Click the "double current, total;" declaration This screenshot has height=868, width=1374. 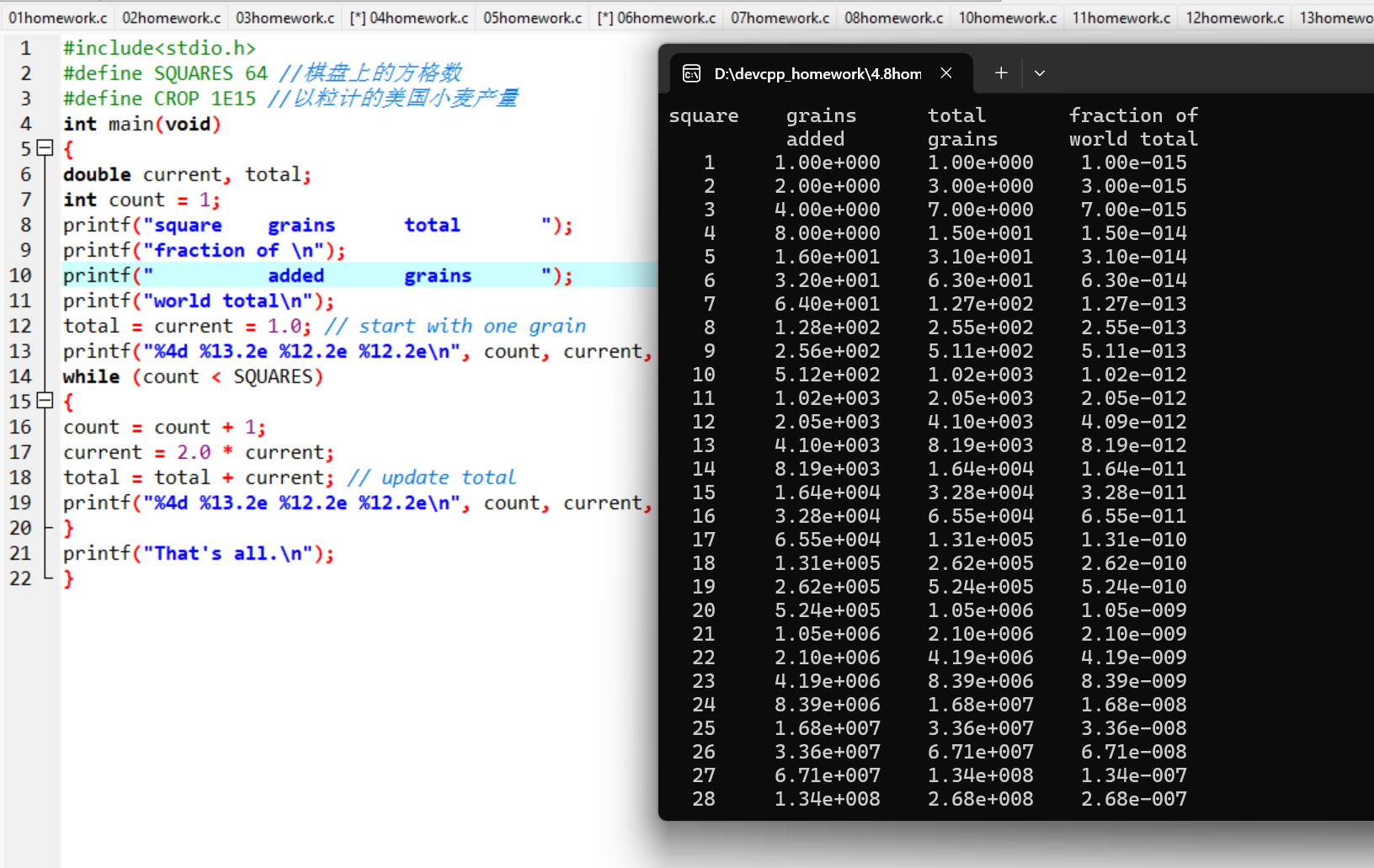[188, 174]
